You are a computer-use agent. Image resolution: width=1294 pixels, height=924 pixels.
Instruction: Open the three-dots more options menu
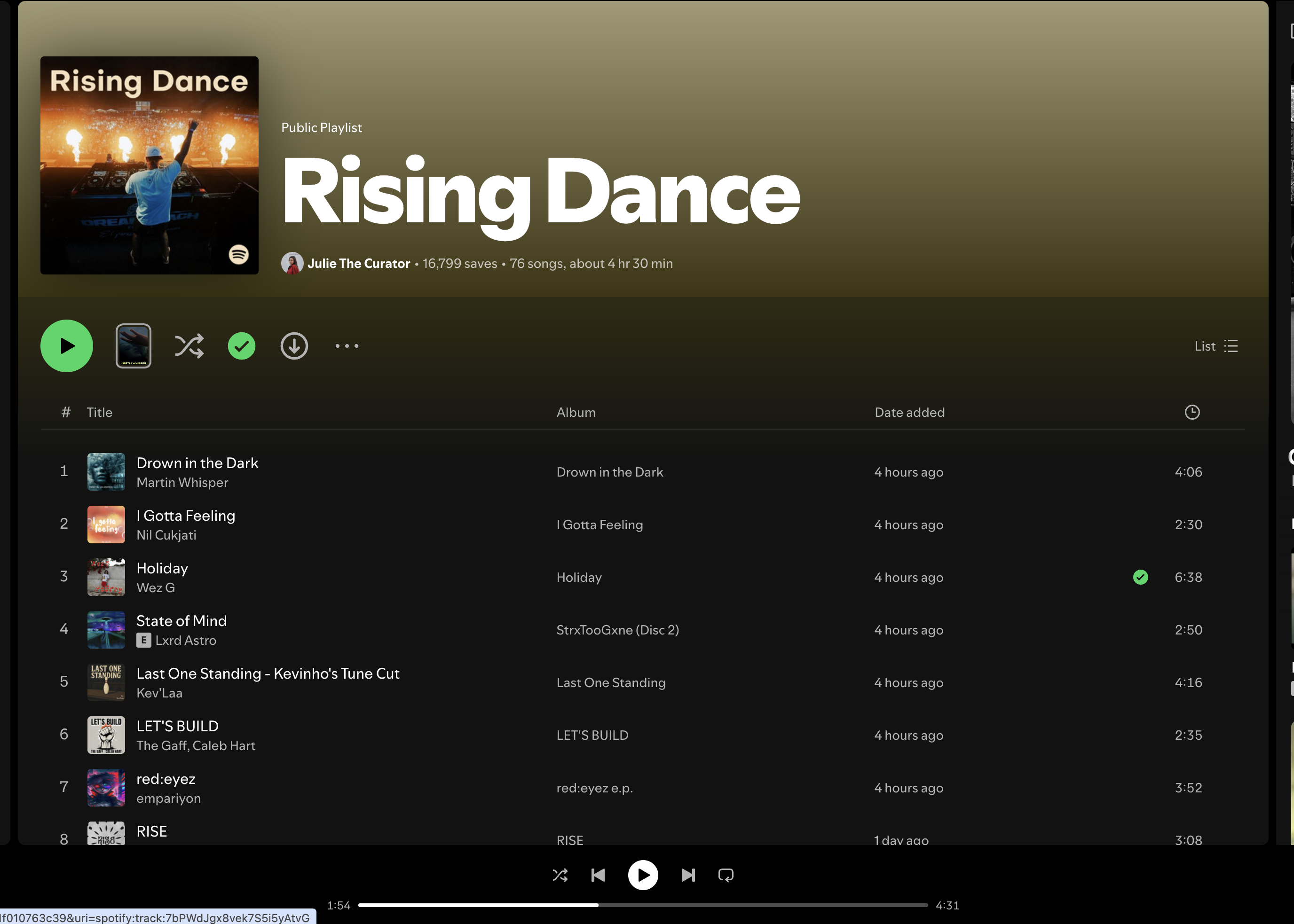[x=347, y=346]
